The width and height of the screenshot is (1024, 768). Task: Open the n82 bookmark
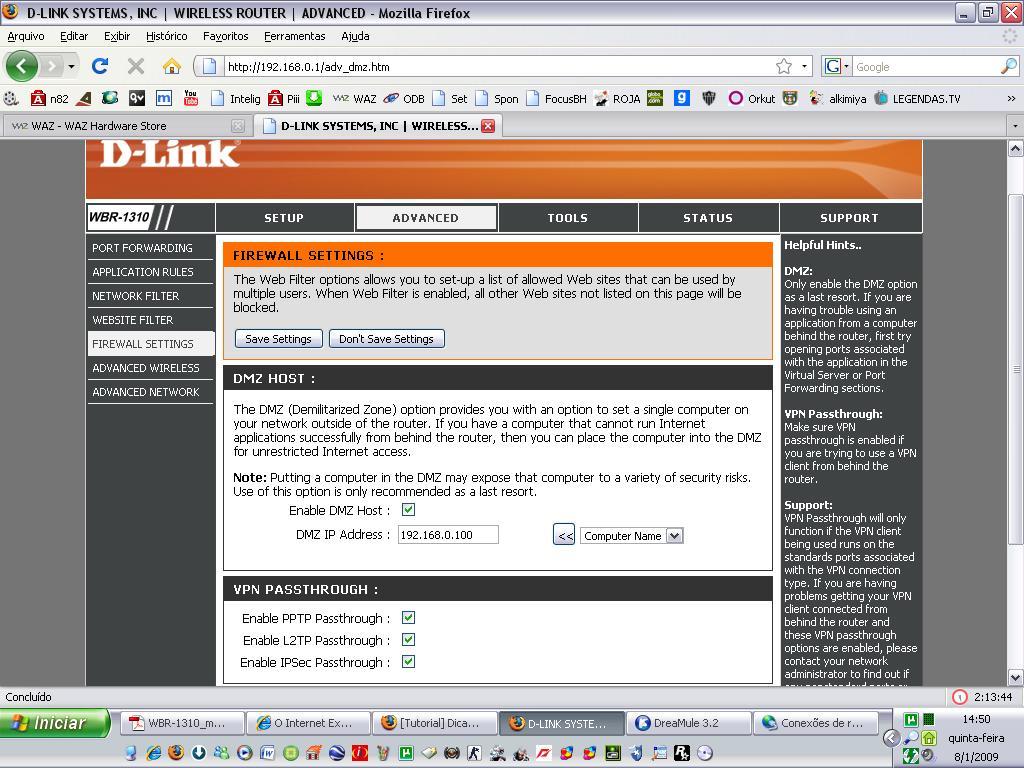pyautogui.click(x=50, y=99)
